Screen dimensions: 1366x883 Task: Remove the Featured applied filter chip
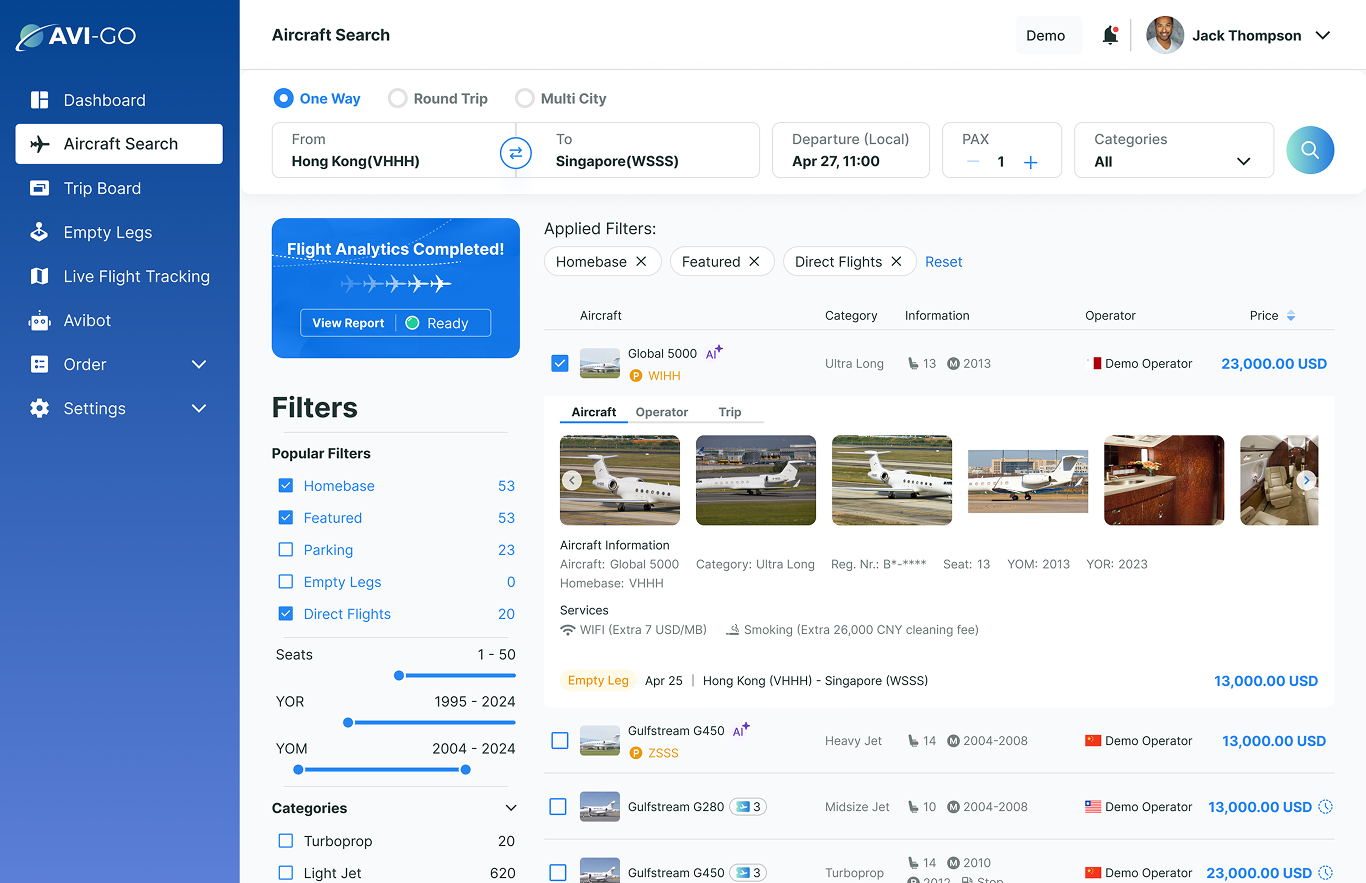tap(754, 261)
